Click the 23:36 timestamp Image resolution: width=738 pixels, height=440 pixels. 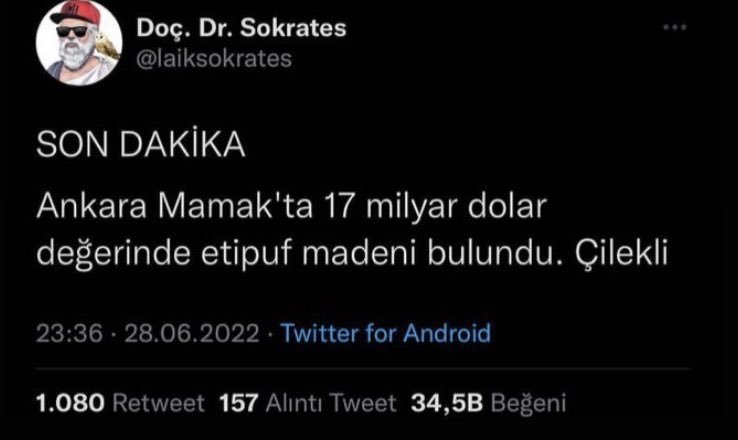tap(69, 334)
